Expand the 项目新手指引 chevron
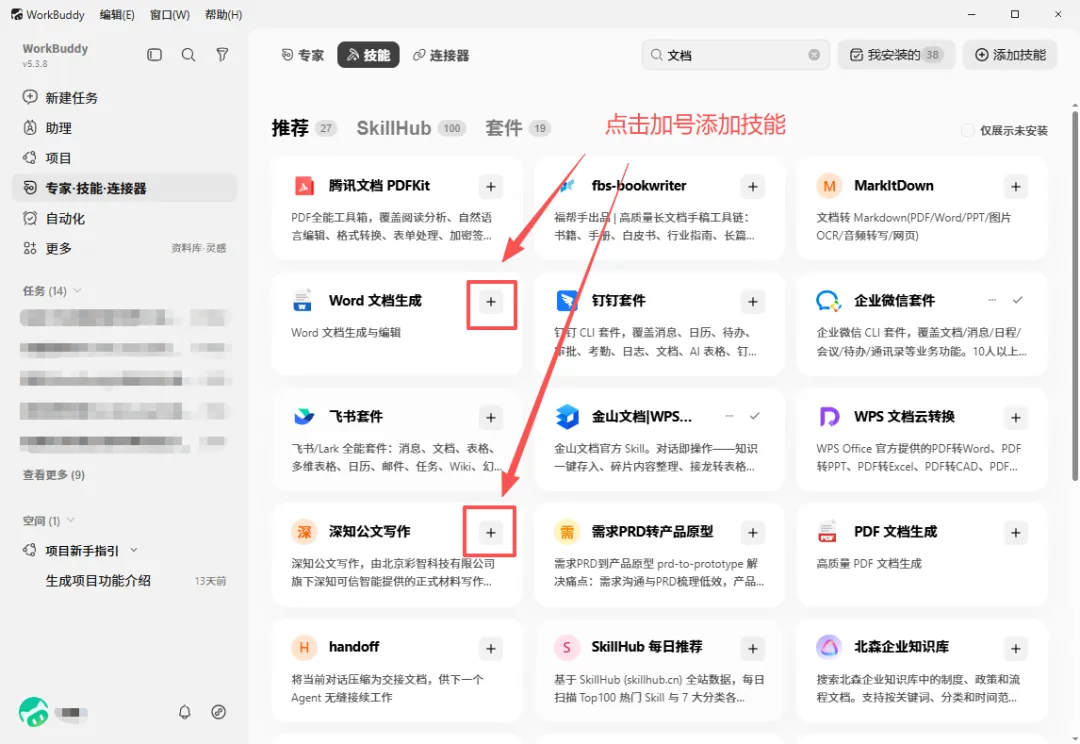 click(x=134, y=550)
